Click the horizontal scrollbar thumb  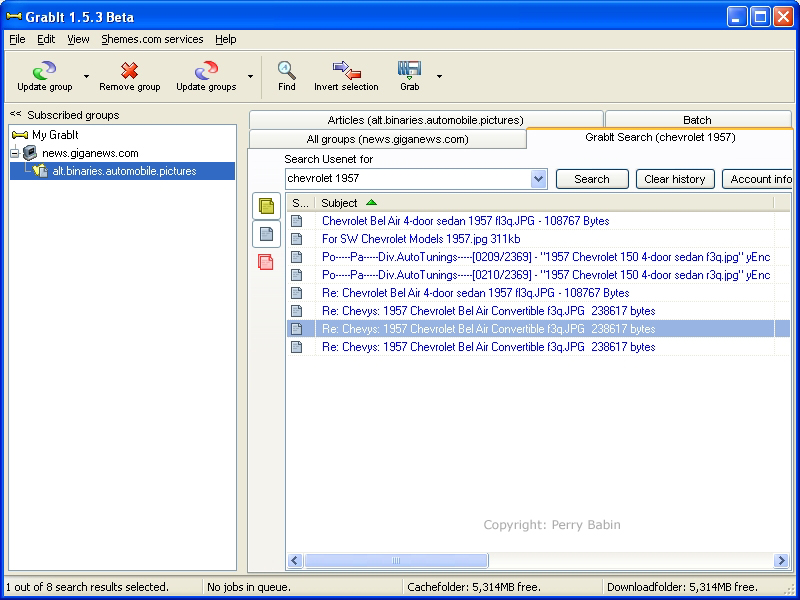(396, 561)
